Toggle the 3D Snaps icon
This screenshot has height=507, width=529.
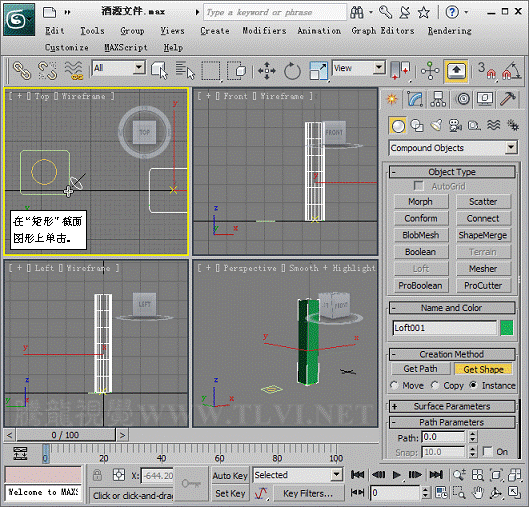tap(487, 71)
